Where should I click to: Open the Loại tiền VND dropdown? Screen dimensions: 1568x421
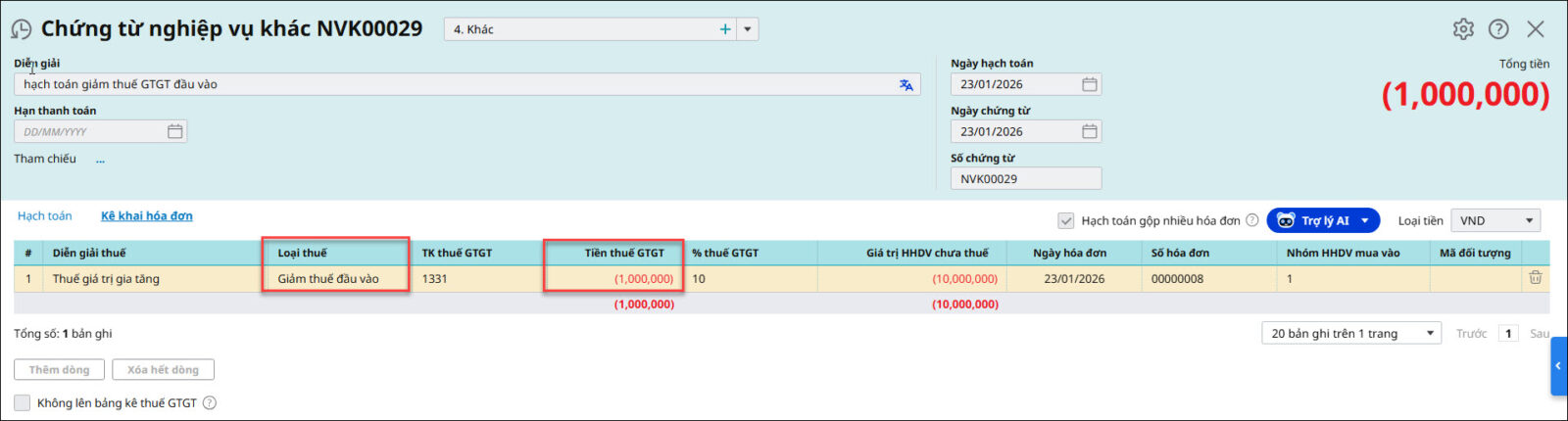coord(1494,221)
